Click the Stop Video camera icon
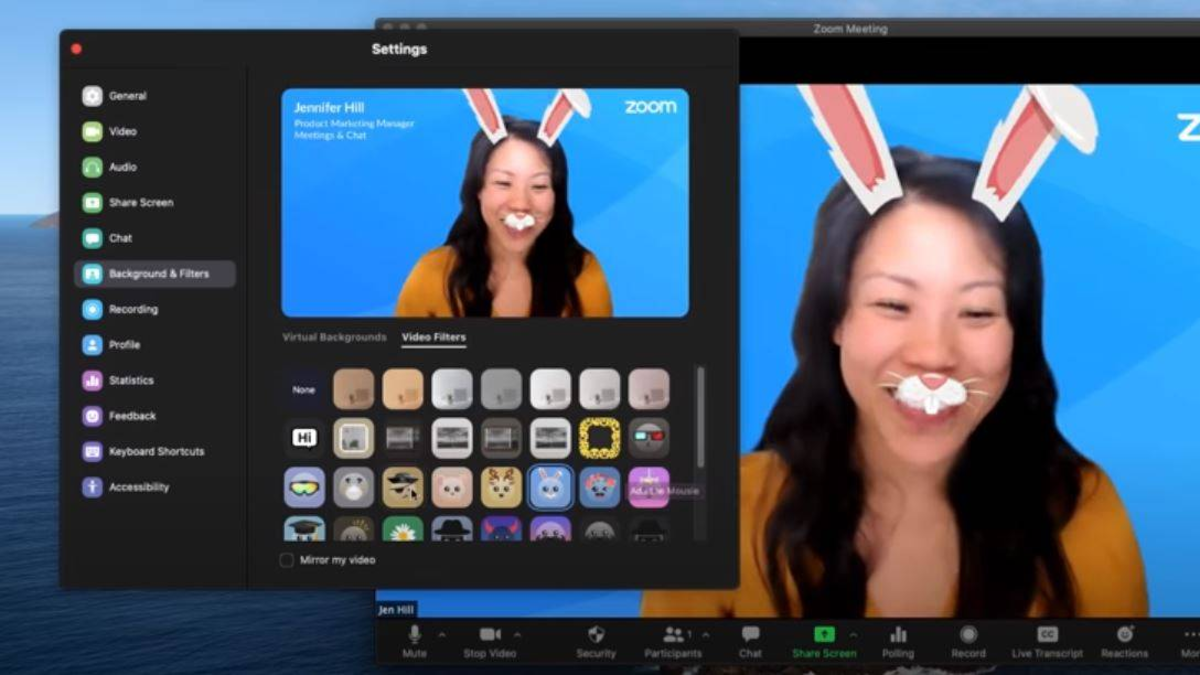 click(x=490, y=634)
